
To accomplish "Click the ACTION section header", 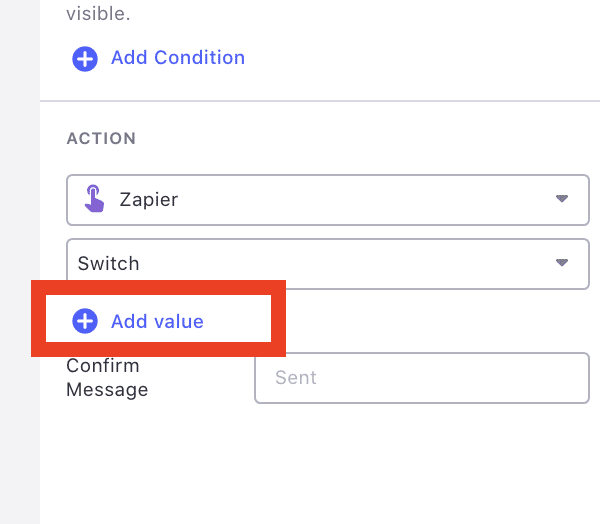I will click(101, 138).
